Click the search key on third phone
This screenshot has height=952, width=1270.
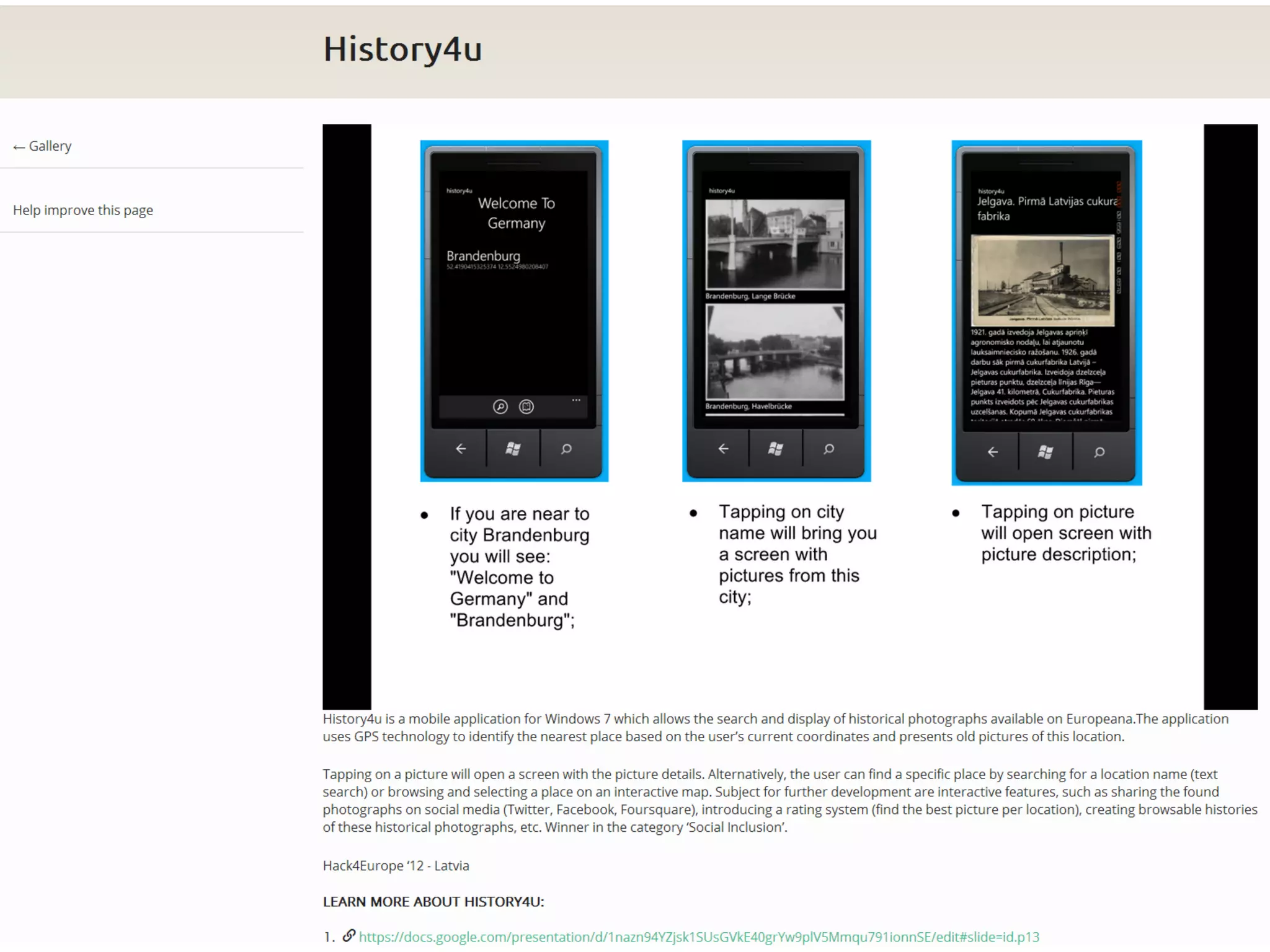pyautogui.click(x=1099, y=452)
